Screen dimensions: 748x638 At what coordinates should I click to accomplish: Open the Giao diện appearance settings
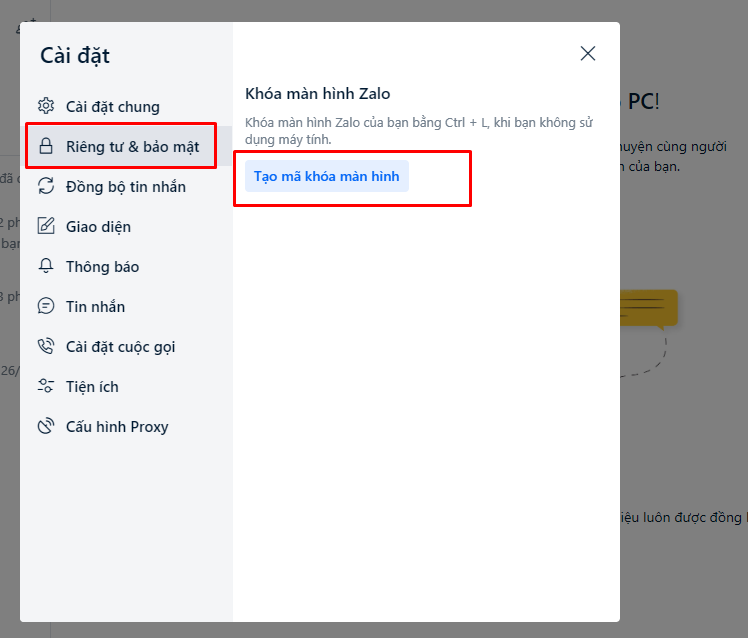click(98, 227)
